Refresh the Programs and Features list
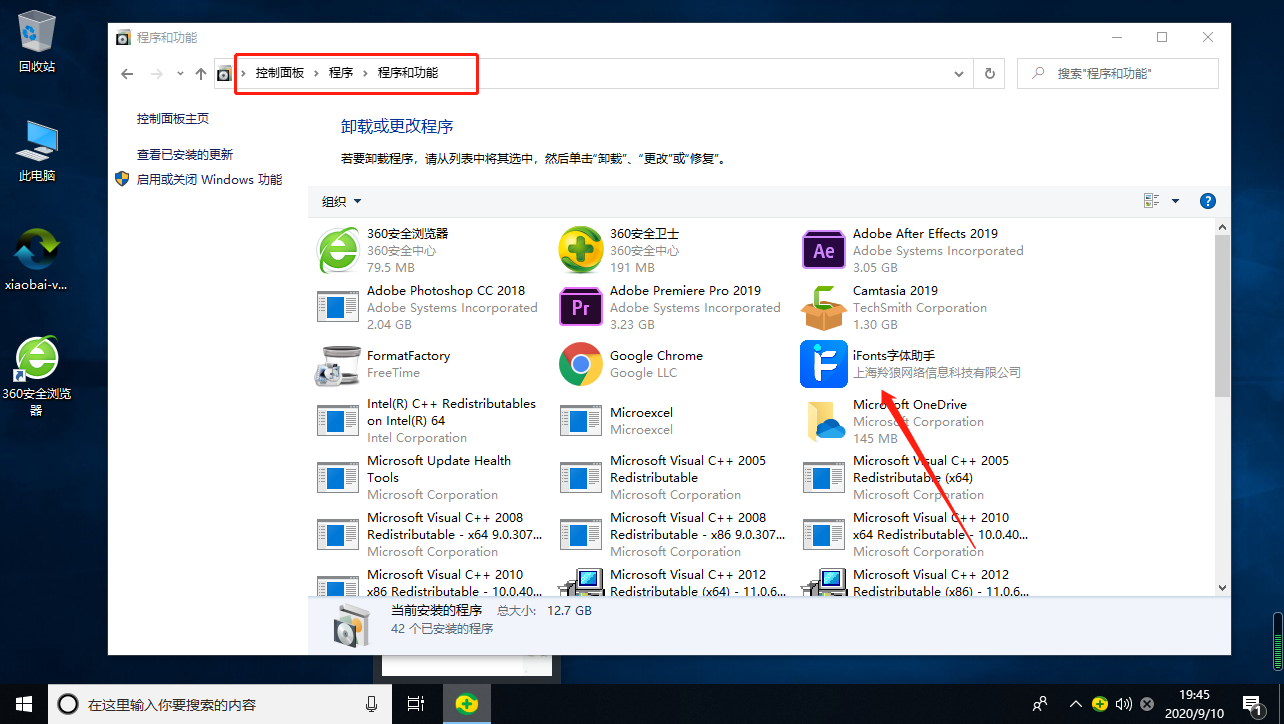 point(990,73)
